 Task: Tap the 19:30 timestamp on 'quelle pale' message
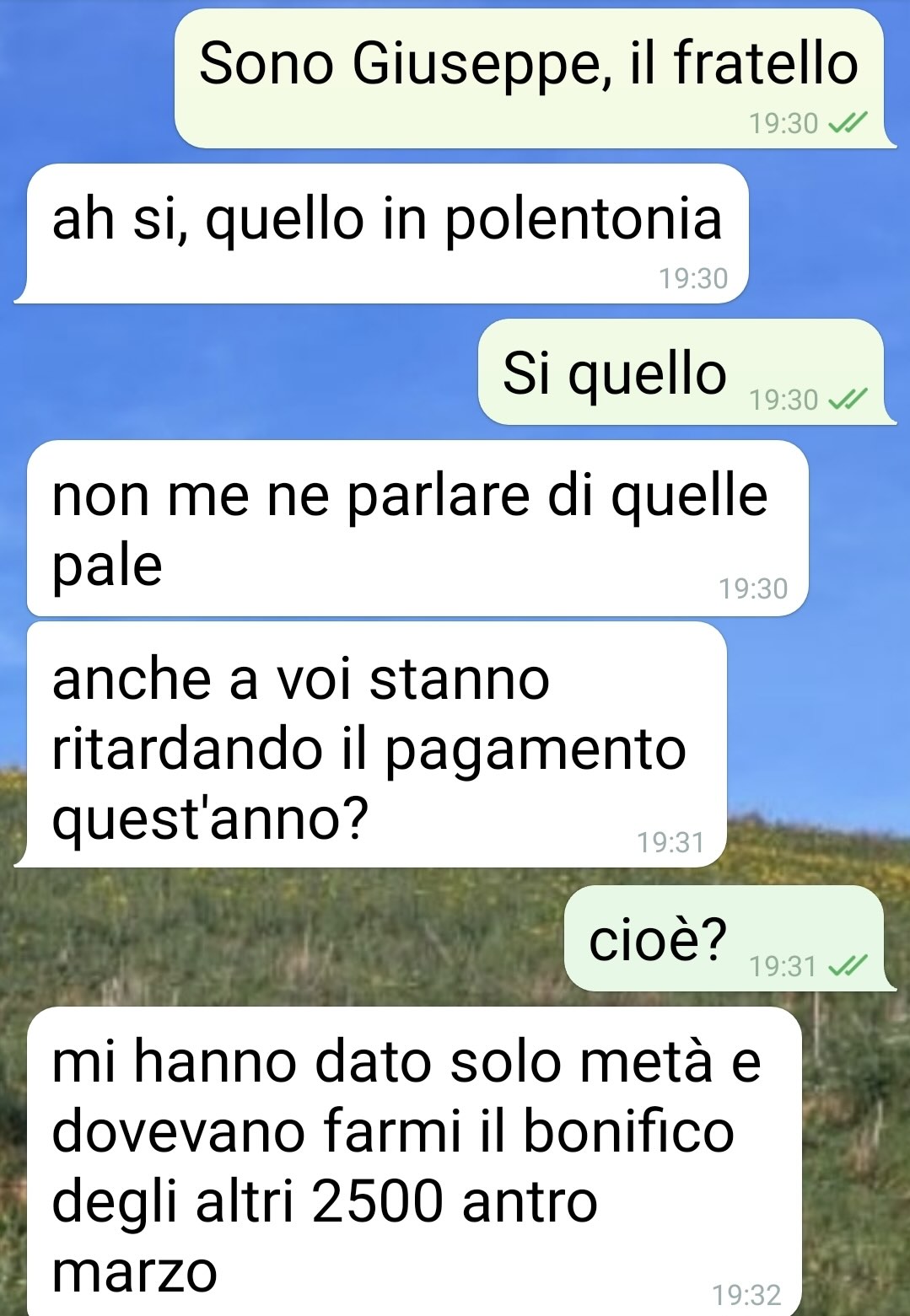[753, 588]
